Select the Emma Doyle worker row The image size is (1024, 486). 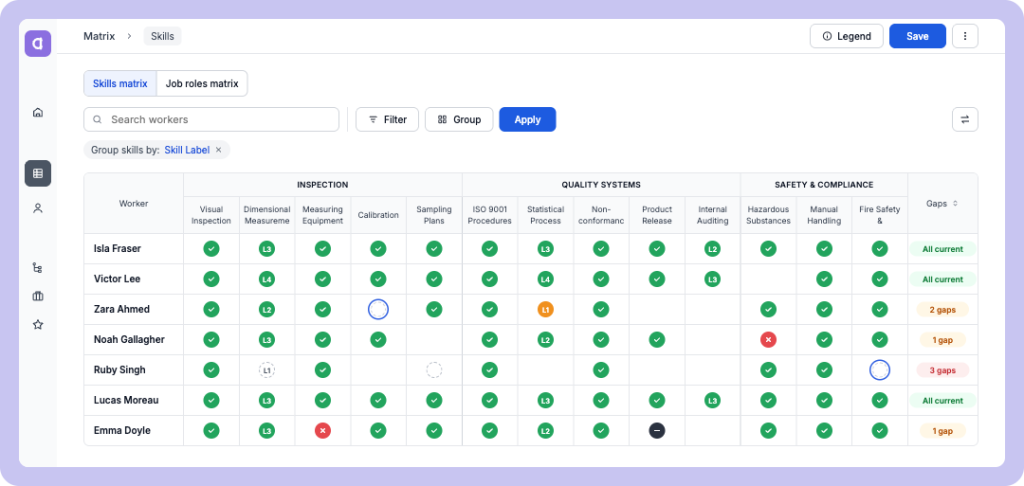click(x=531, y=430)
